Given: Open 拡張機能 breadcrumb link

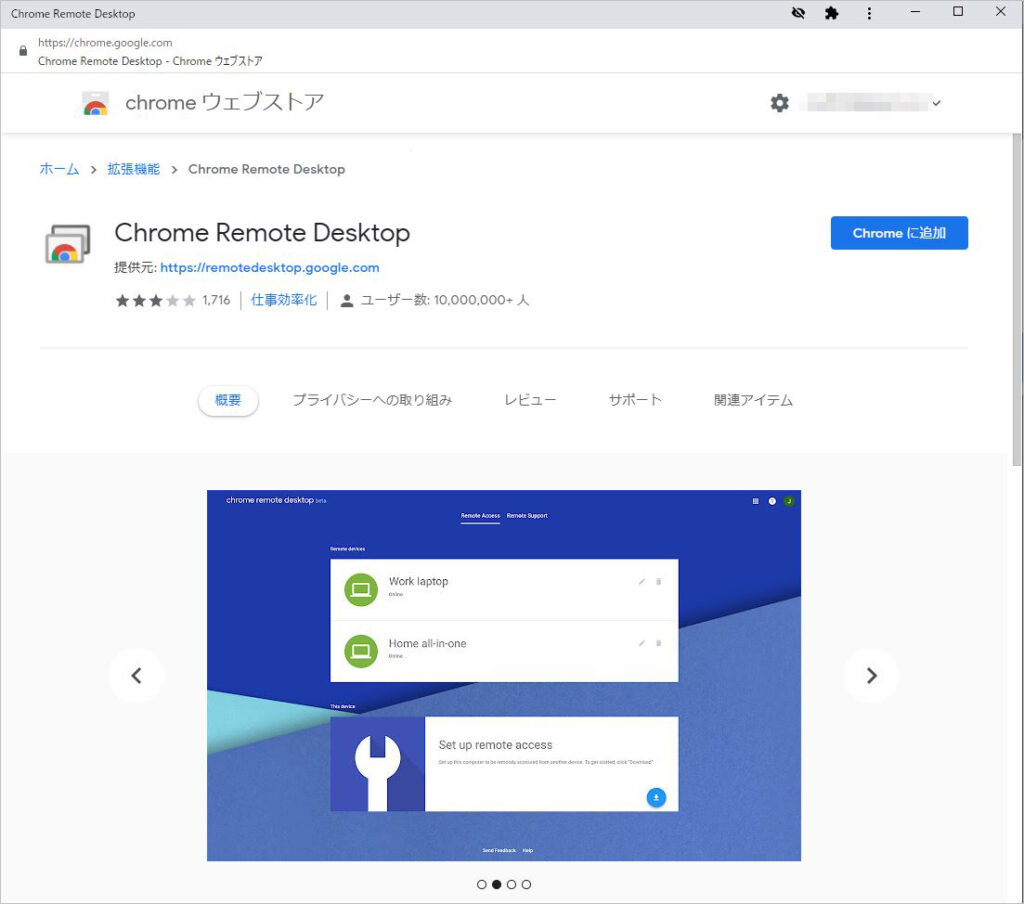Looking at the screenshot, I should coord(134,169).
